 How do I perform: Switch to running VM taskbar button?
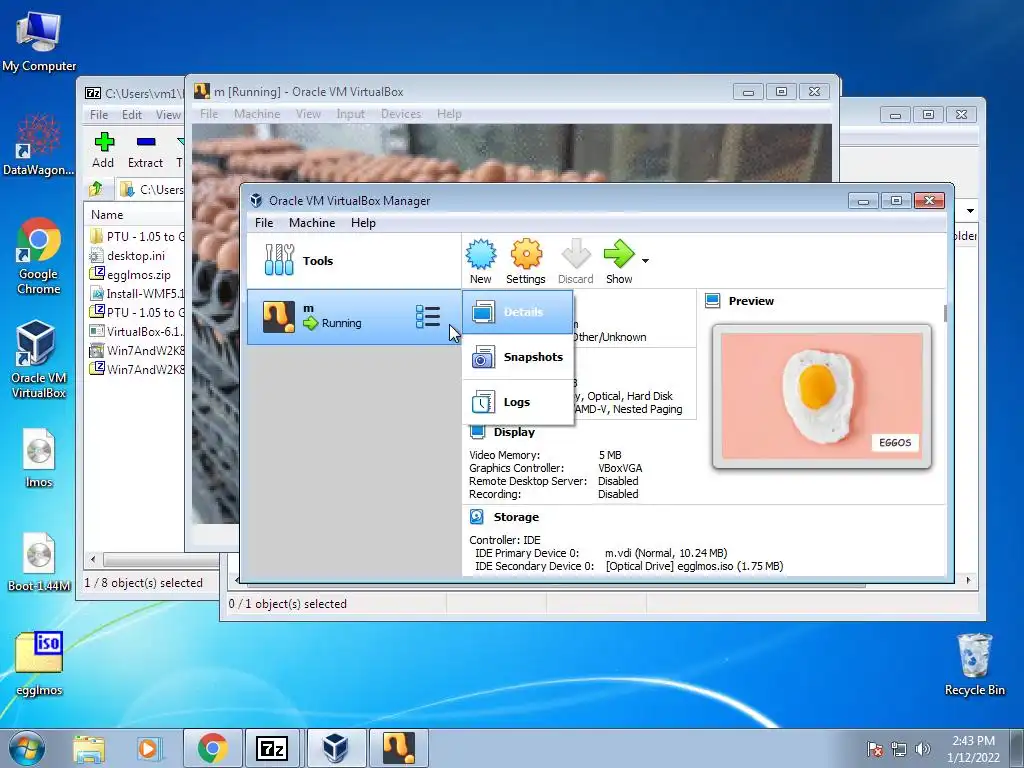coord(398,748)
